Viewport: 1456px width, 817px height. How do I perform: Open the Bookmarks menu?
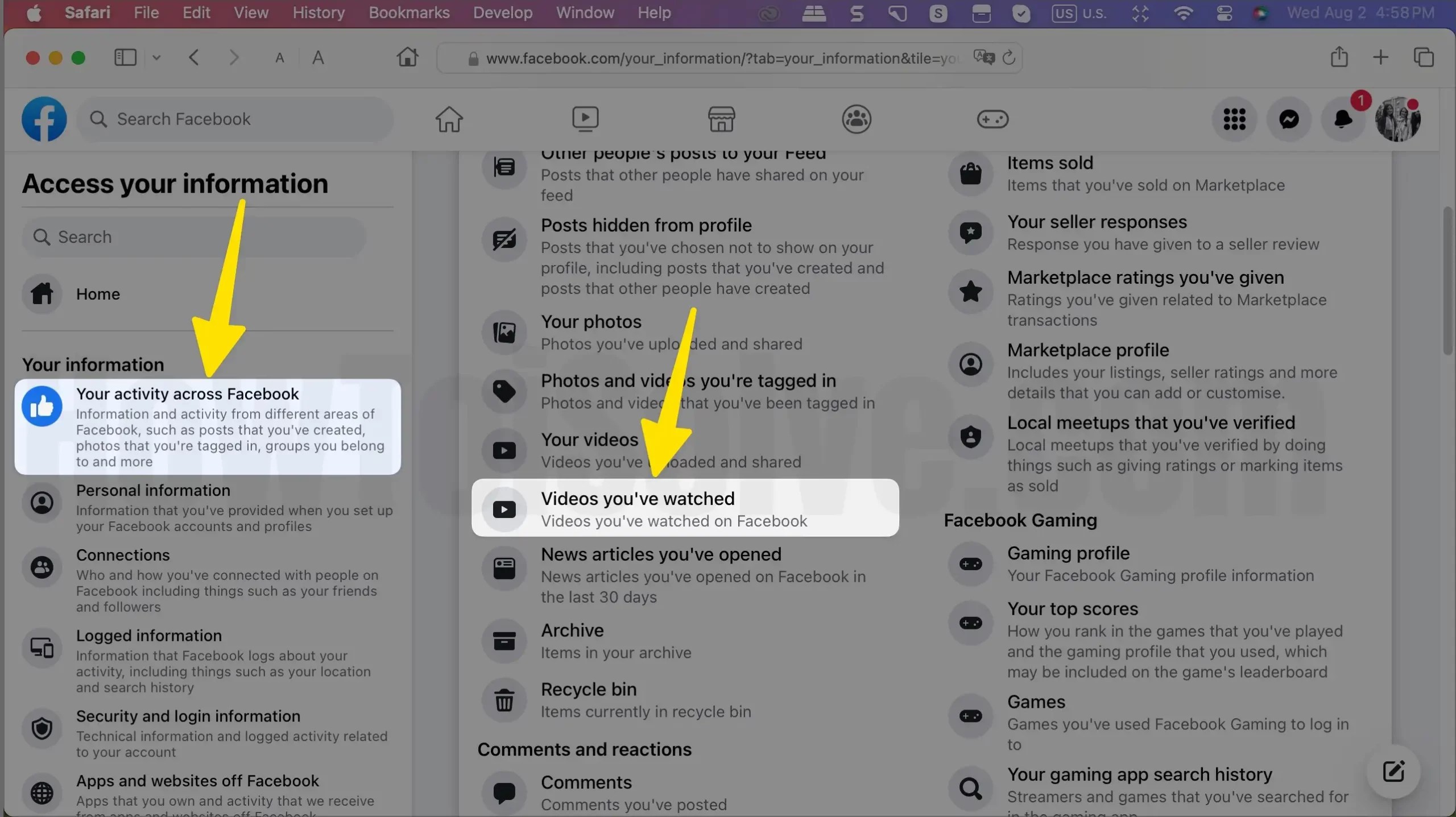[x=409, y=13]
